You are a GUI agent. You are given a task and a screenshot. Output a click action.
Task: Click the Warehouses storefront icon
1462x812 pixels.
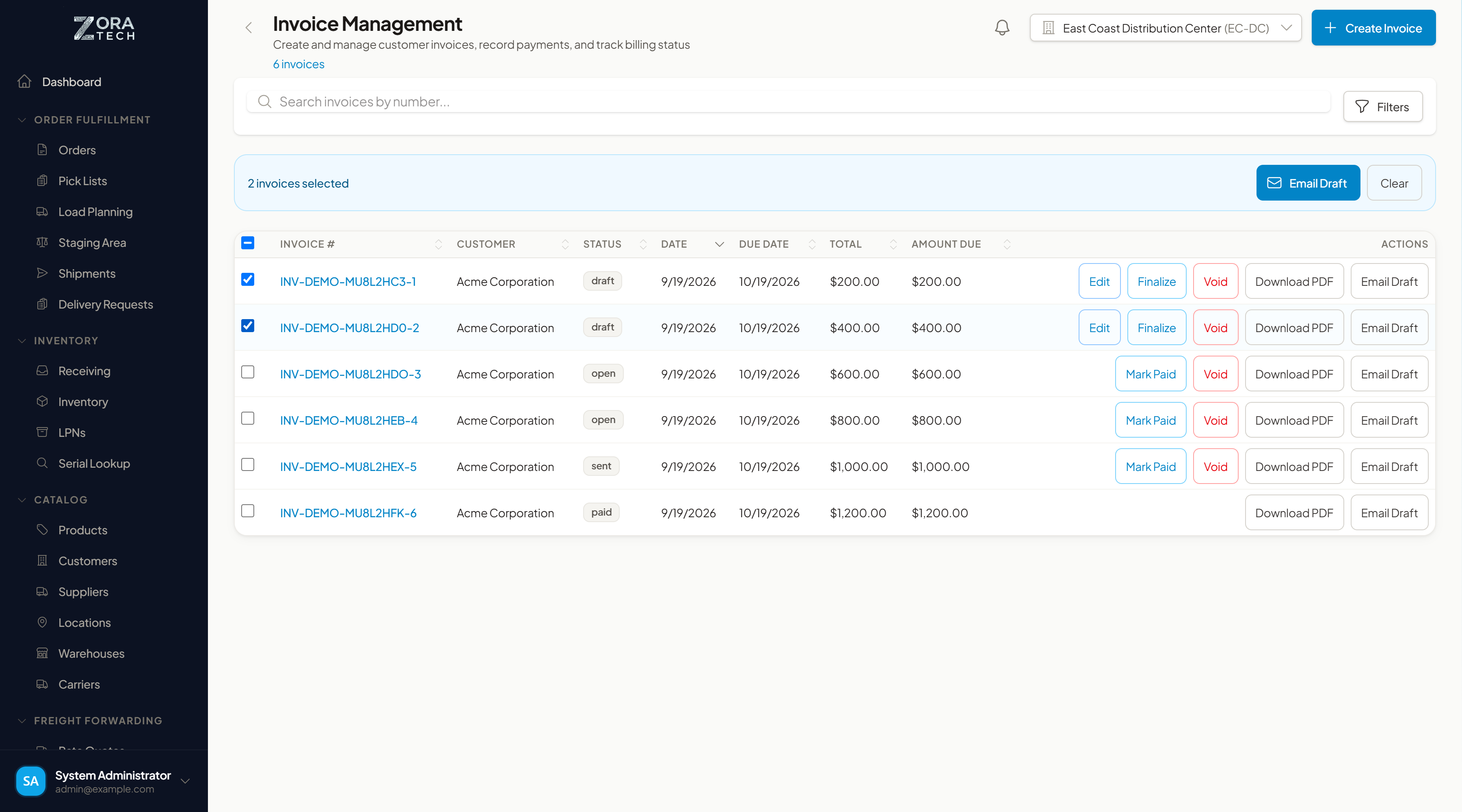42,653
